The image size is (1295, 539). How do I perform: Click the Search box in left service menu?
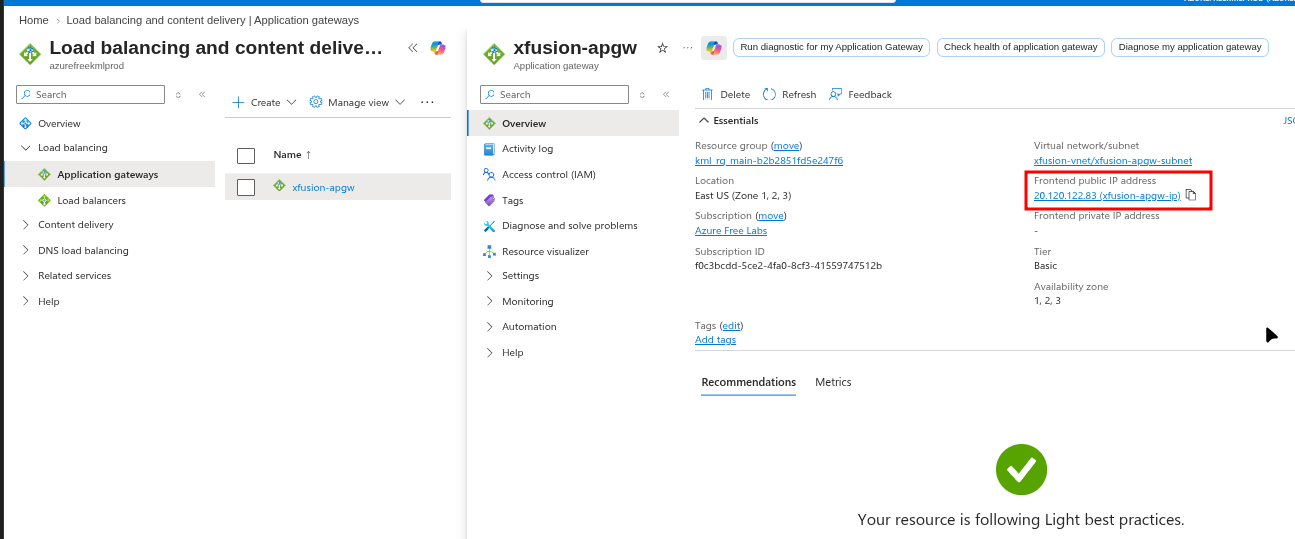coord(91,94)
